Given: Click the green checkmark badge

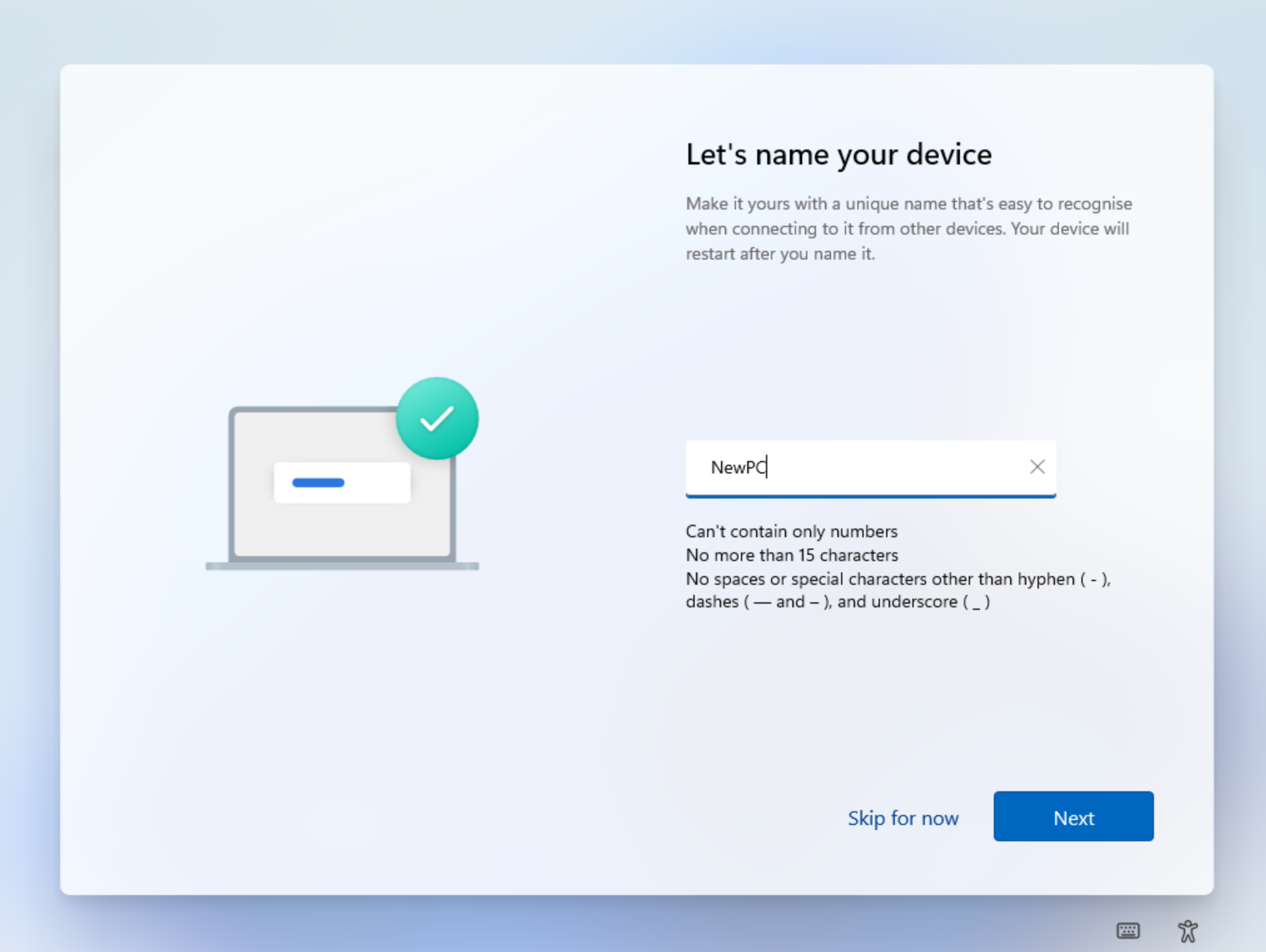Looking at the screenshot, I should point(437,418).
